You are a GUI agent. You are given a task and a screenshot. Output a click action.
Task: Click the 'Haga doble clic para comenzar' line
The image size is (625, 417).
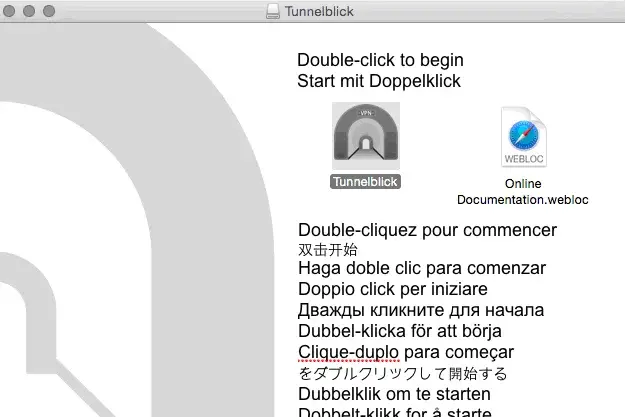422,268
